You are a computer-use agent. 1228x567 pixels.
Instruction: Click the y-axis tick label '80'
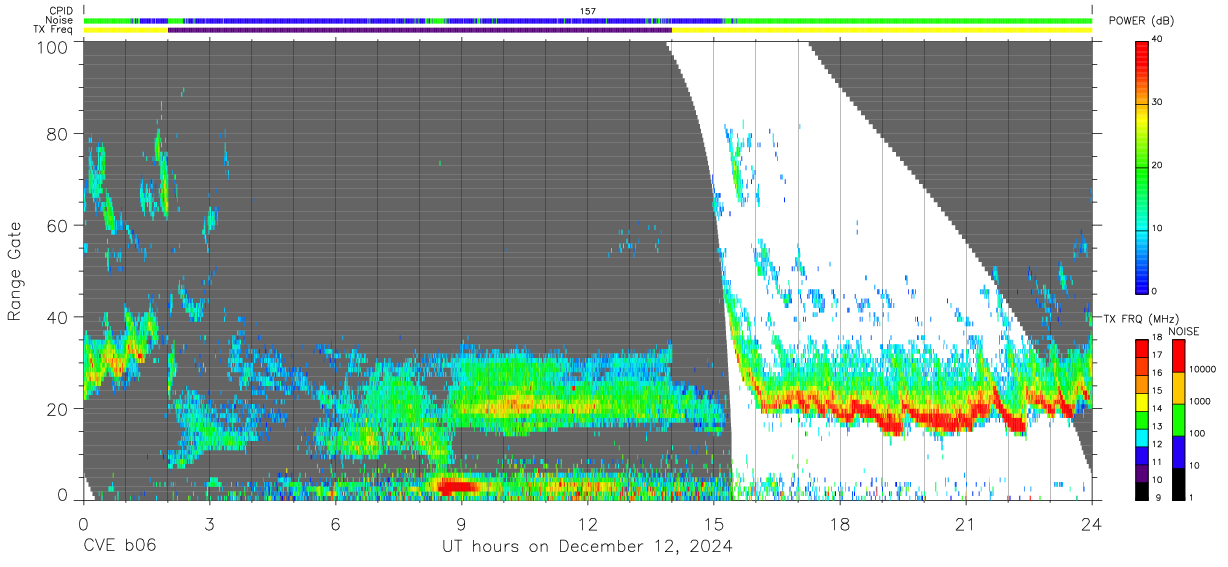[x=56, y=133]
